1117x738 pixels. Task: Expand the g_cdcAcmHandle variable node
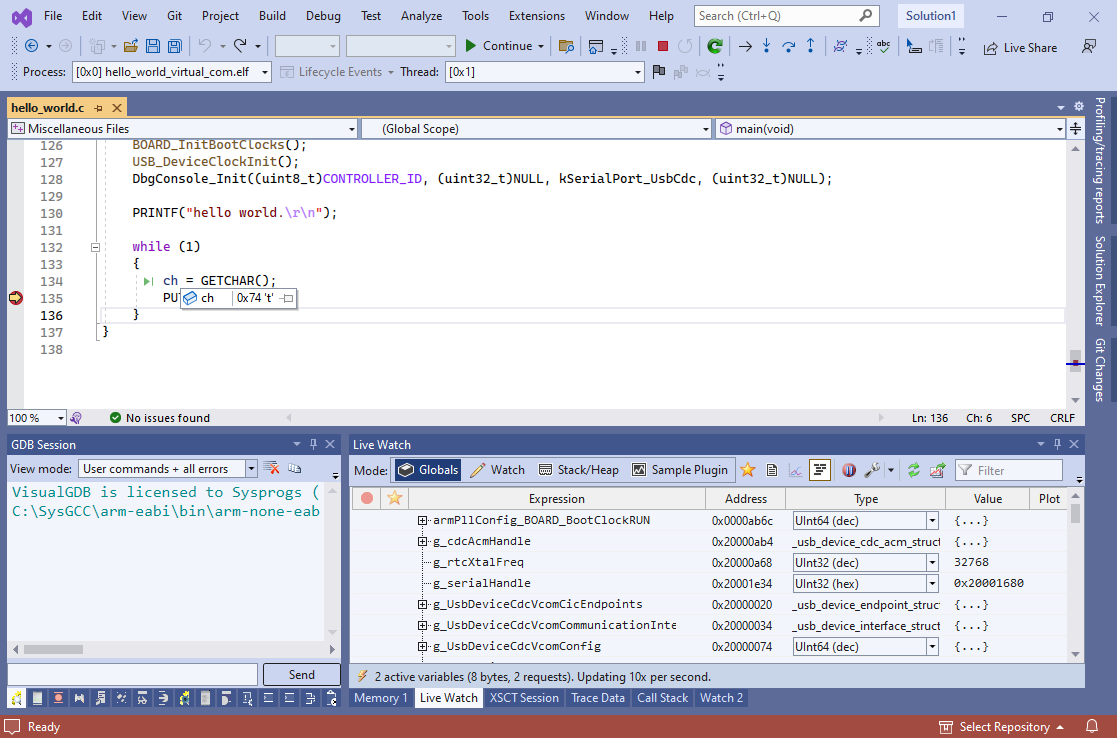[x=423, y=541]
